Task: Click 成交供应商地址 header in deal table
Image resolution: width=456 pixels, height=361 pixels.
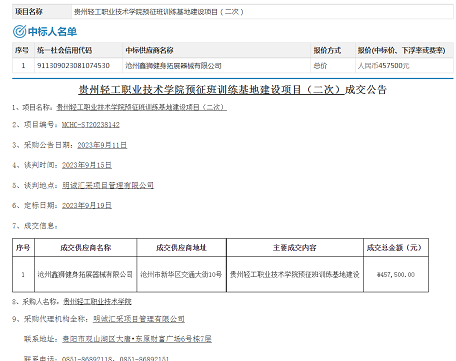Action: tap(181, 247)
